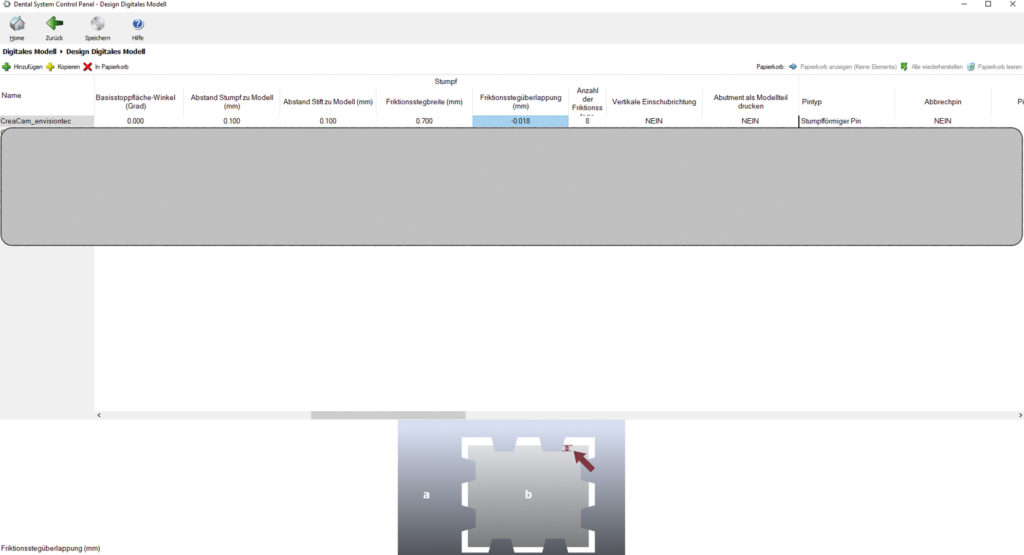
Task: Edit Basisstoppfläche-Winkel value 0.000
Action: [x=135, y=121]
